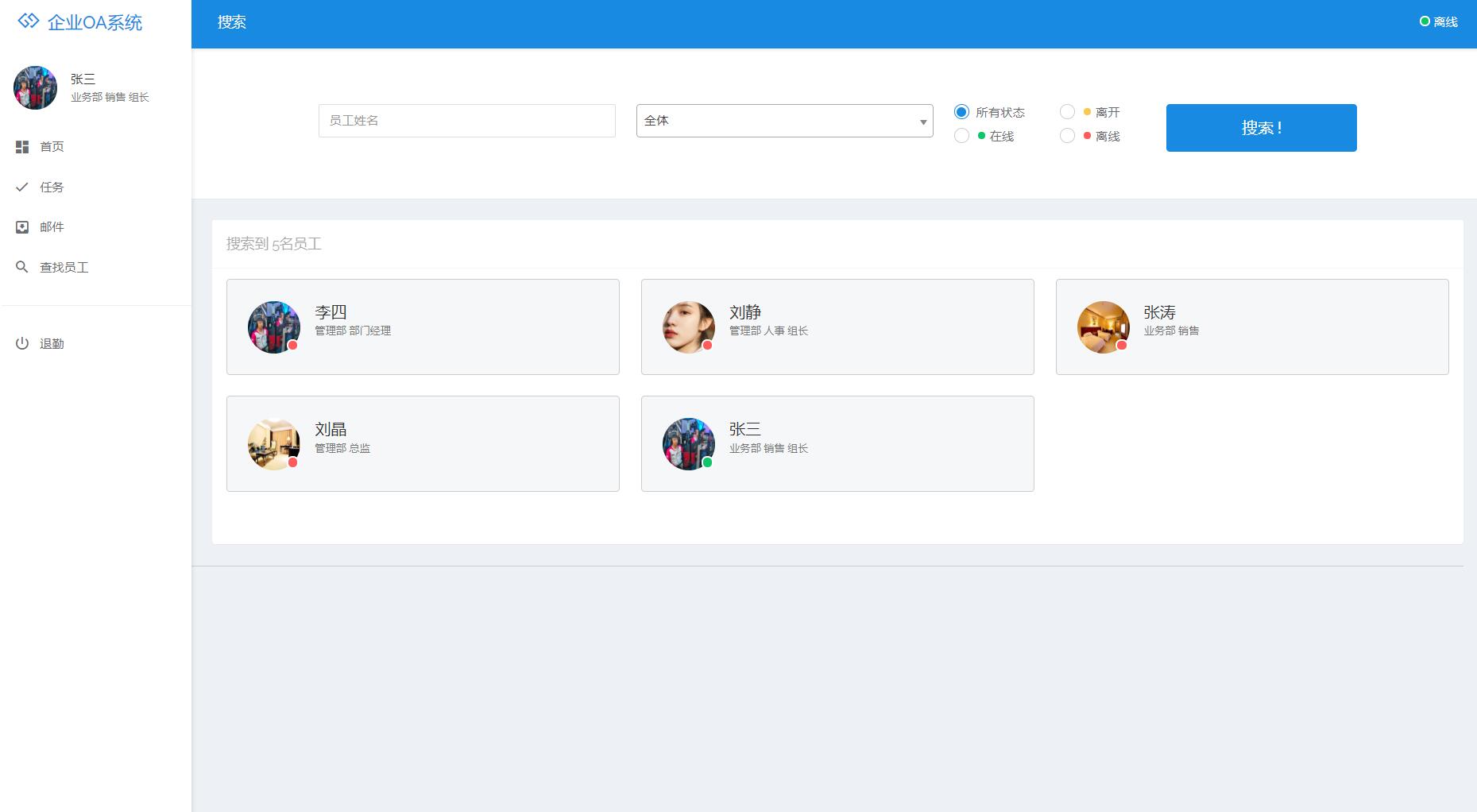Click 业务部 销售 under 张涛
The width and height of the screenshot is (1477, 812).
click(1171, 331)
